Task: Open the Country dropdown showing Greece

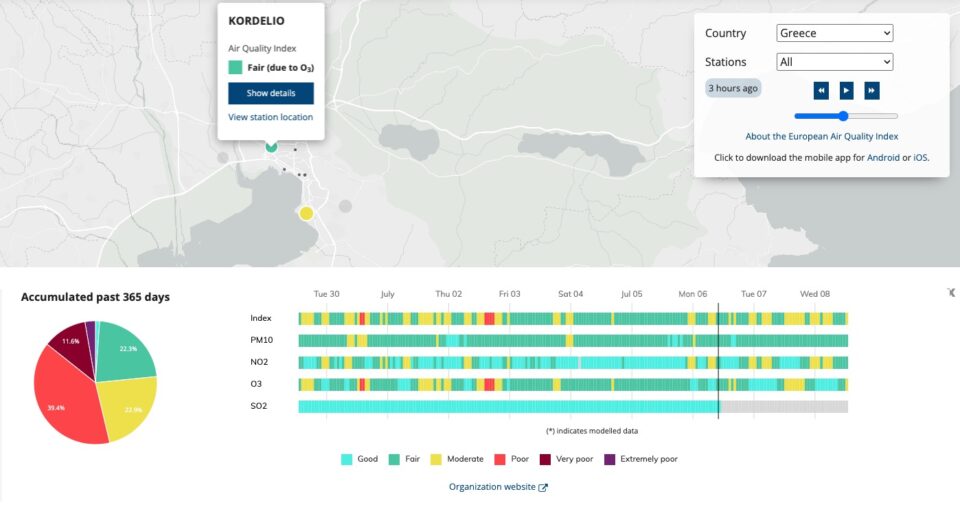Action: pyautogui.click(x=834, y=33)
